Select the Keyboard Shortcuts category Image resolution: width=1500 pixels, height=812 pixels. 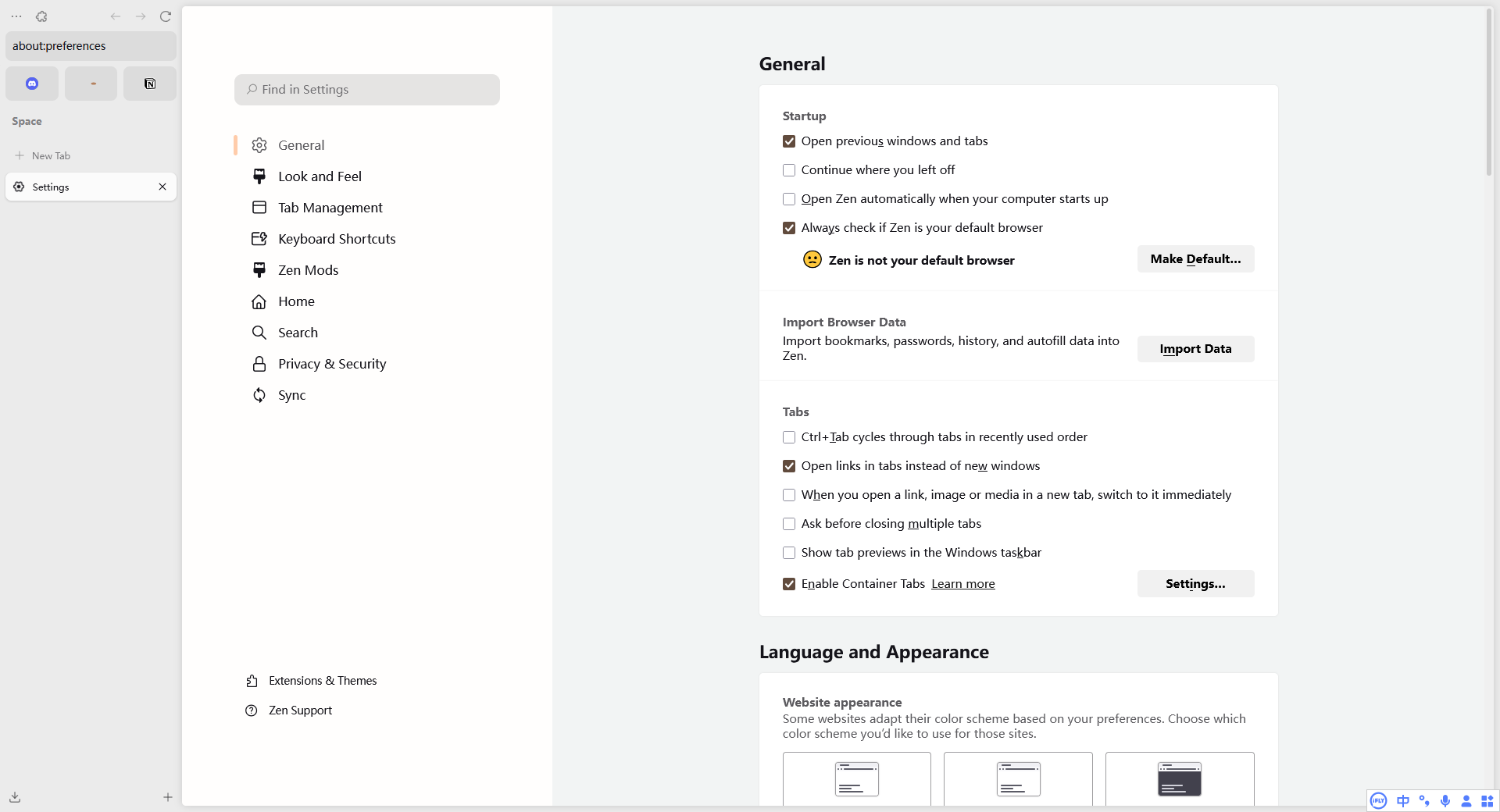336,239
